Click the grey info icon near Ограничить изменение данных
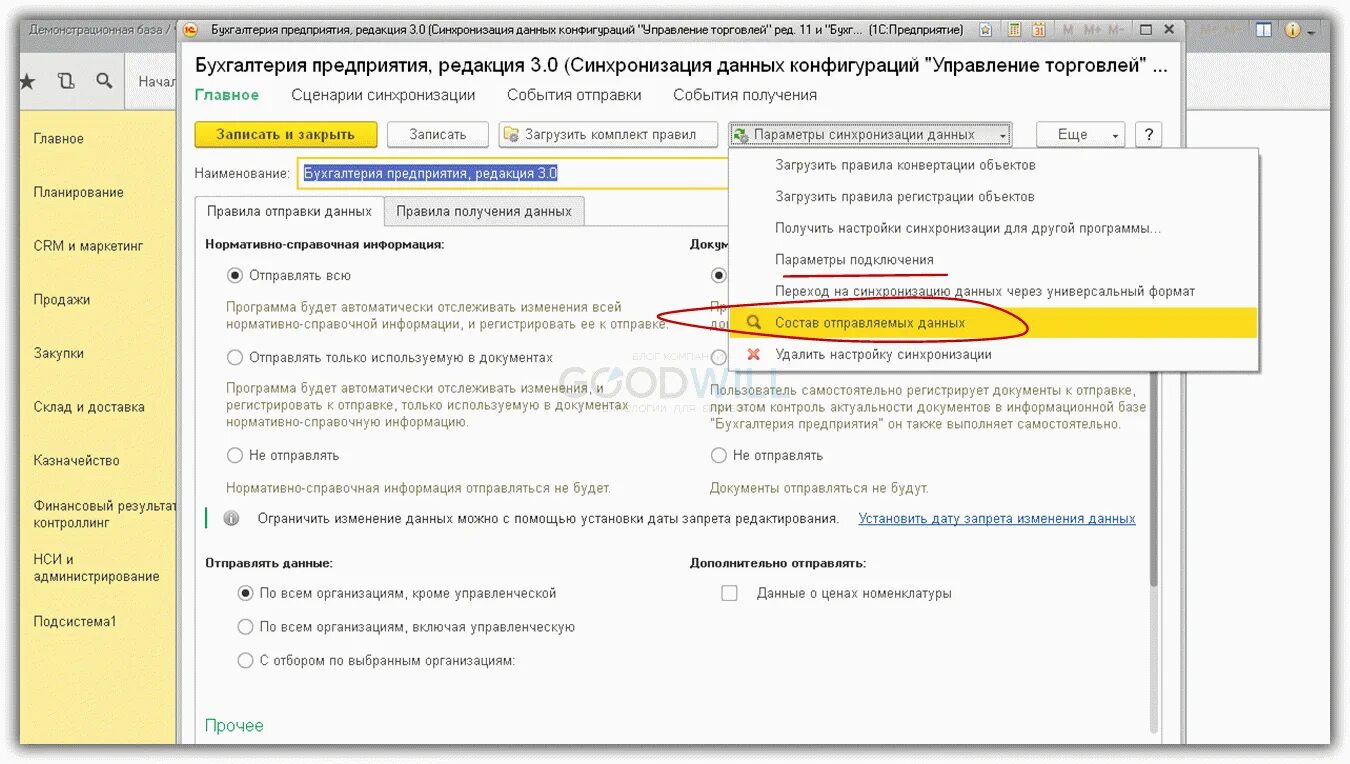The height and width of the screenshot is (764, 1350). (x=232, y=519)
